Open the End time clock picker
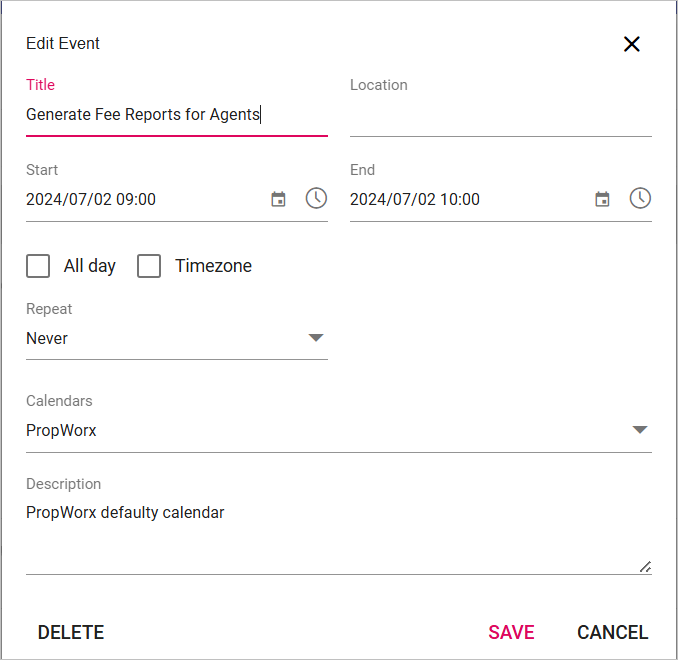The image size is (678, 660). (640, 199)
